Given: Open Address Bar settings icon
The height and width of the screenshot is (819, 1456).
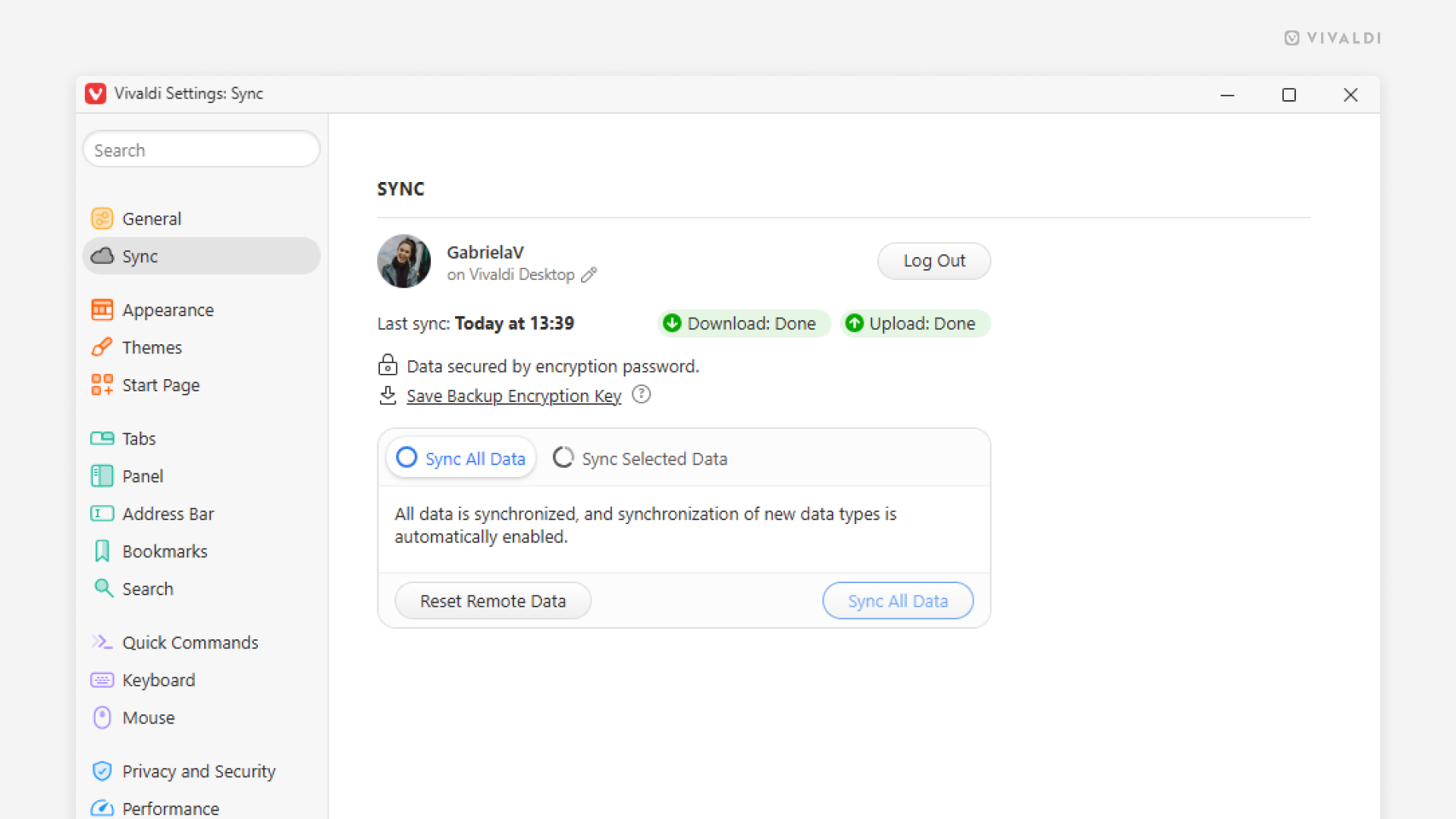Looking at the screenshot, I should 102,513.
